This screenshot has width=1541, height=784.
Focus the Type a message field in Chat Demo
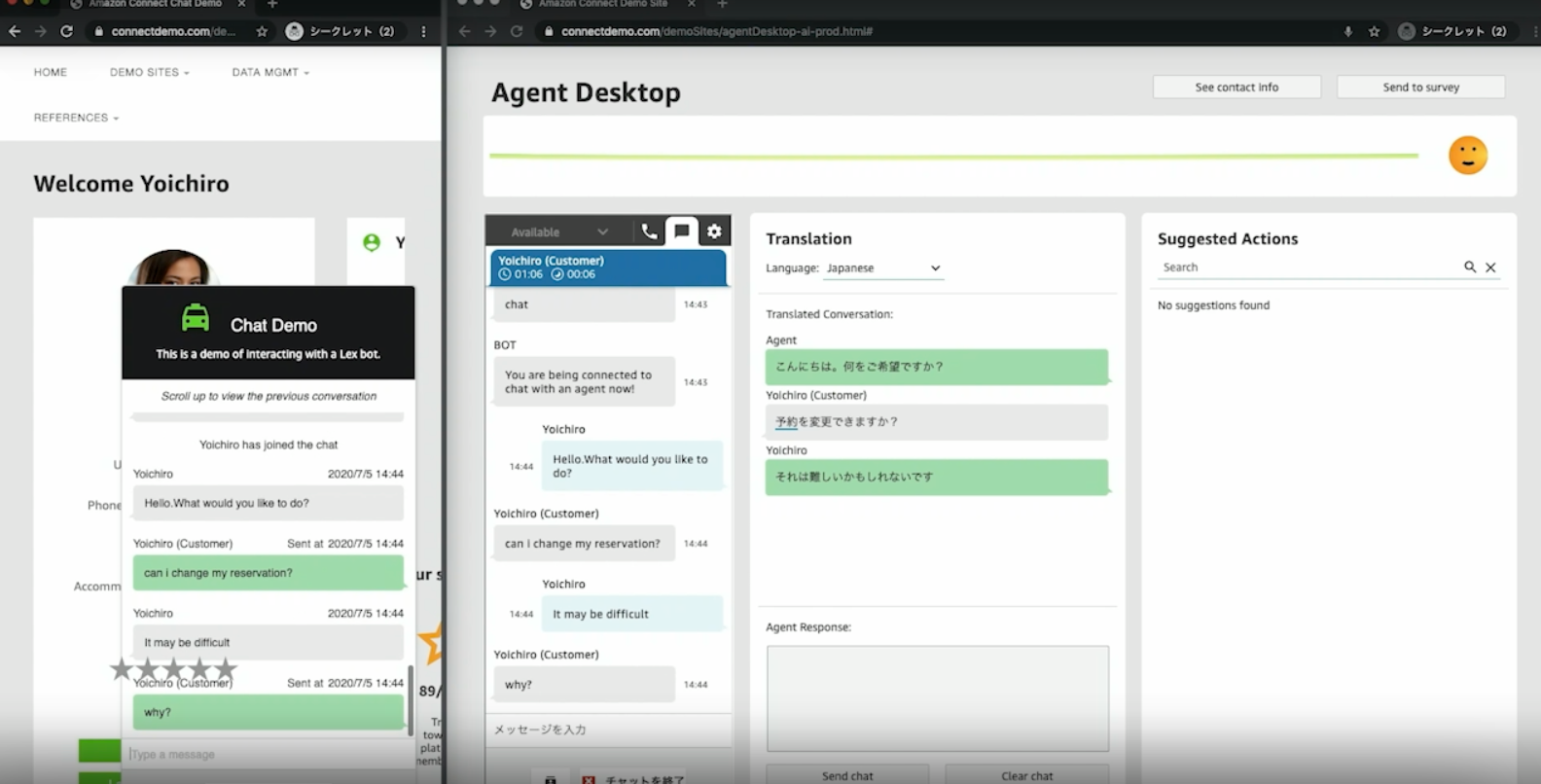pyautogui.click(x=268, y=754)
